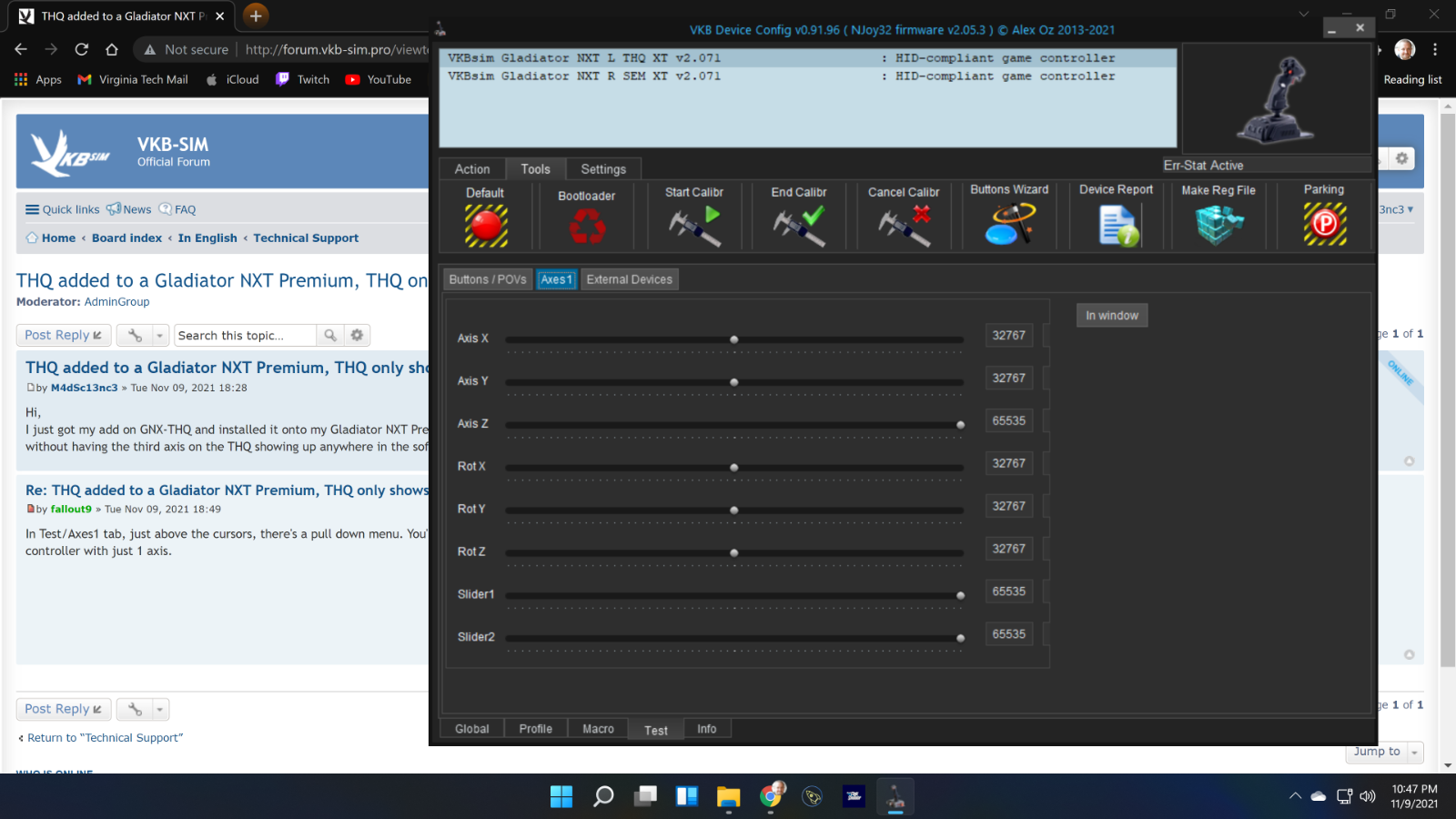
Task: Open the Info bottom tab
Action: coord(707,729)
